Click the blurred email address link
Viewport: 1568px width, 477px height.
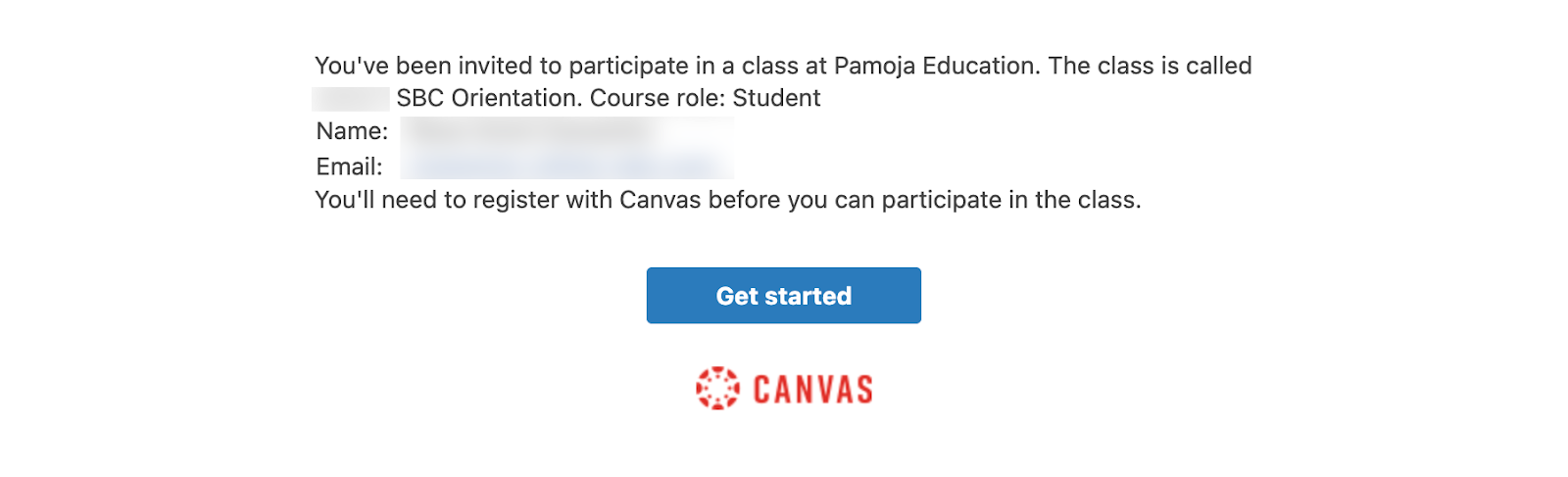pyautogui.click(x=565, y=166)
